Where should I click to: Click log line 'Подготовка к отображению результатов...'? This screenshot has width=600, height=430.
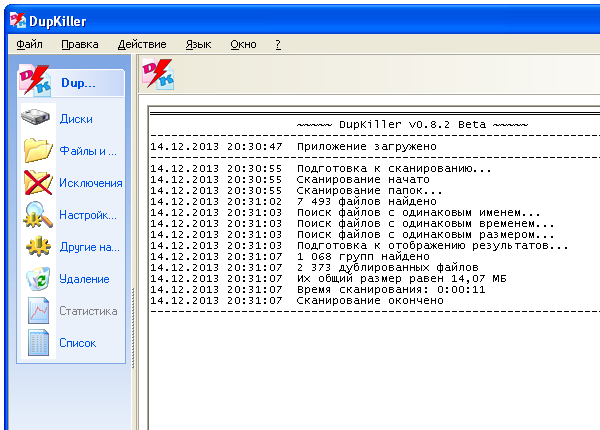pos(433,246)
